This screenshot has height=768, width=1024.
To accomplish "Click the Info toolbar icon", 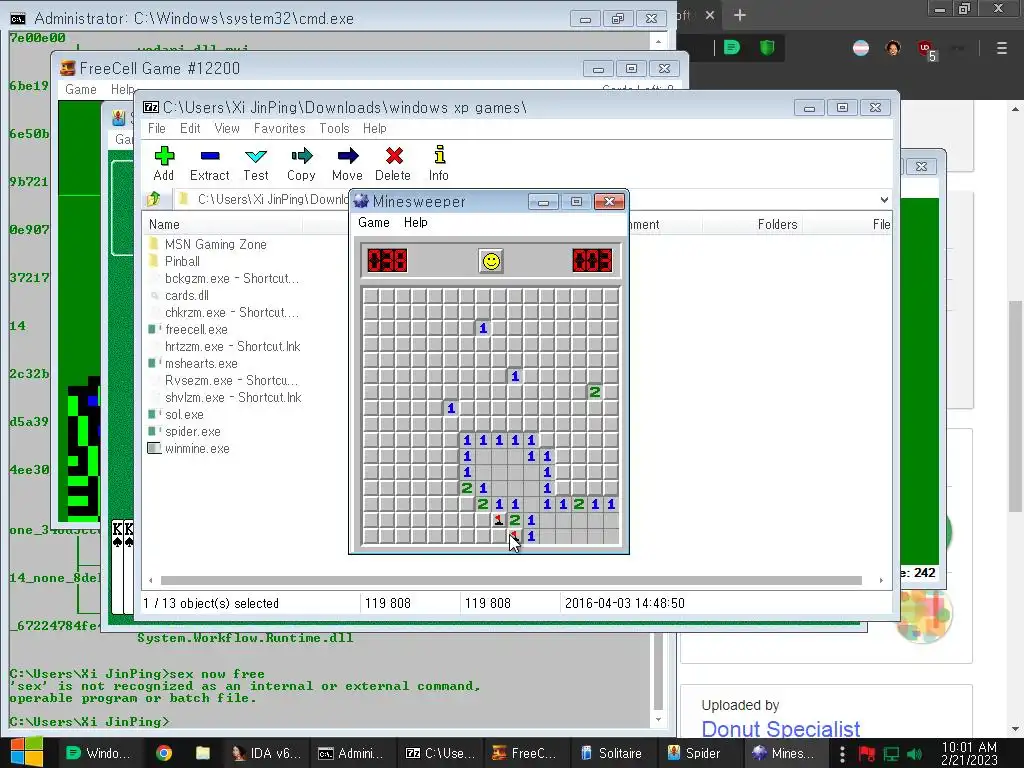I will (439, 163).
